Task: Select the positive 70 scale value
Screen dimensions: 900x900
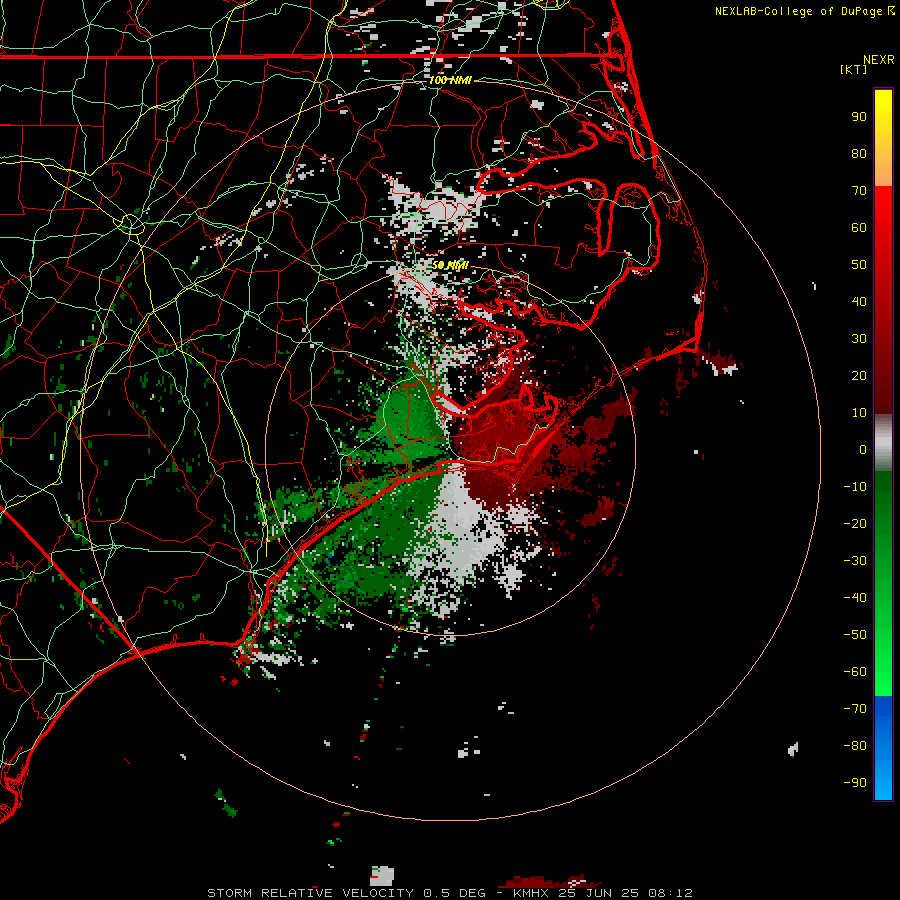Action: tap(859, 191)
